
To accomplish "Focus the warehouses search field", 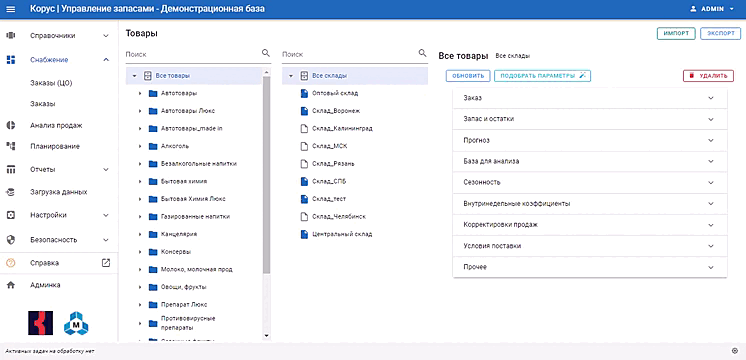I will point(349,55).
